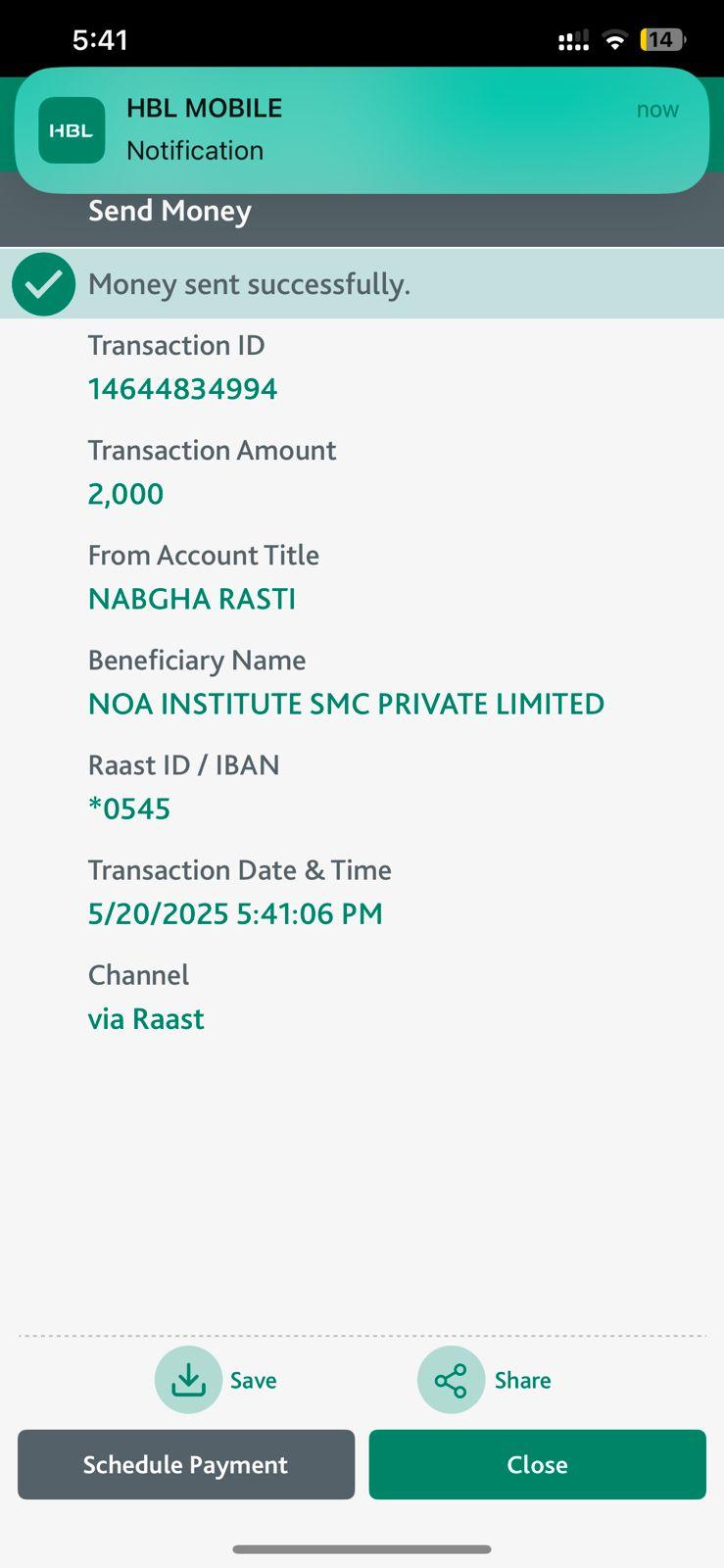Tap the Wi-Fi status icon
Image resolution: width=724 pixels, height=1568 pixels.
coord(615,40)
